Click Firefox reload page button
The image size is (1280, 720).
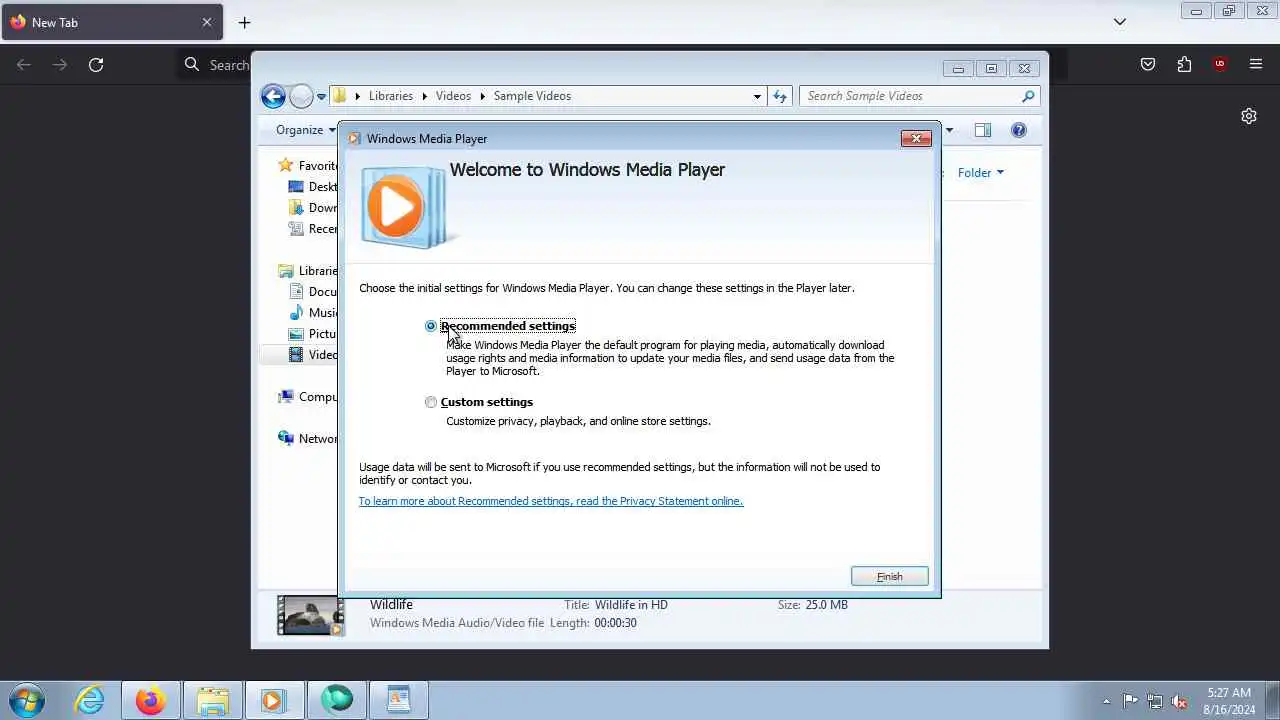click(96, 65)
